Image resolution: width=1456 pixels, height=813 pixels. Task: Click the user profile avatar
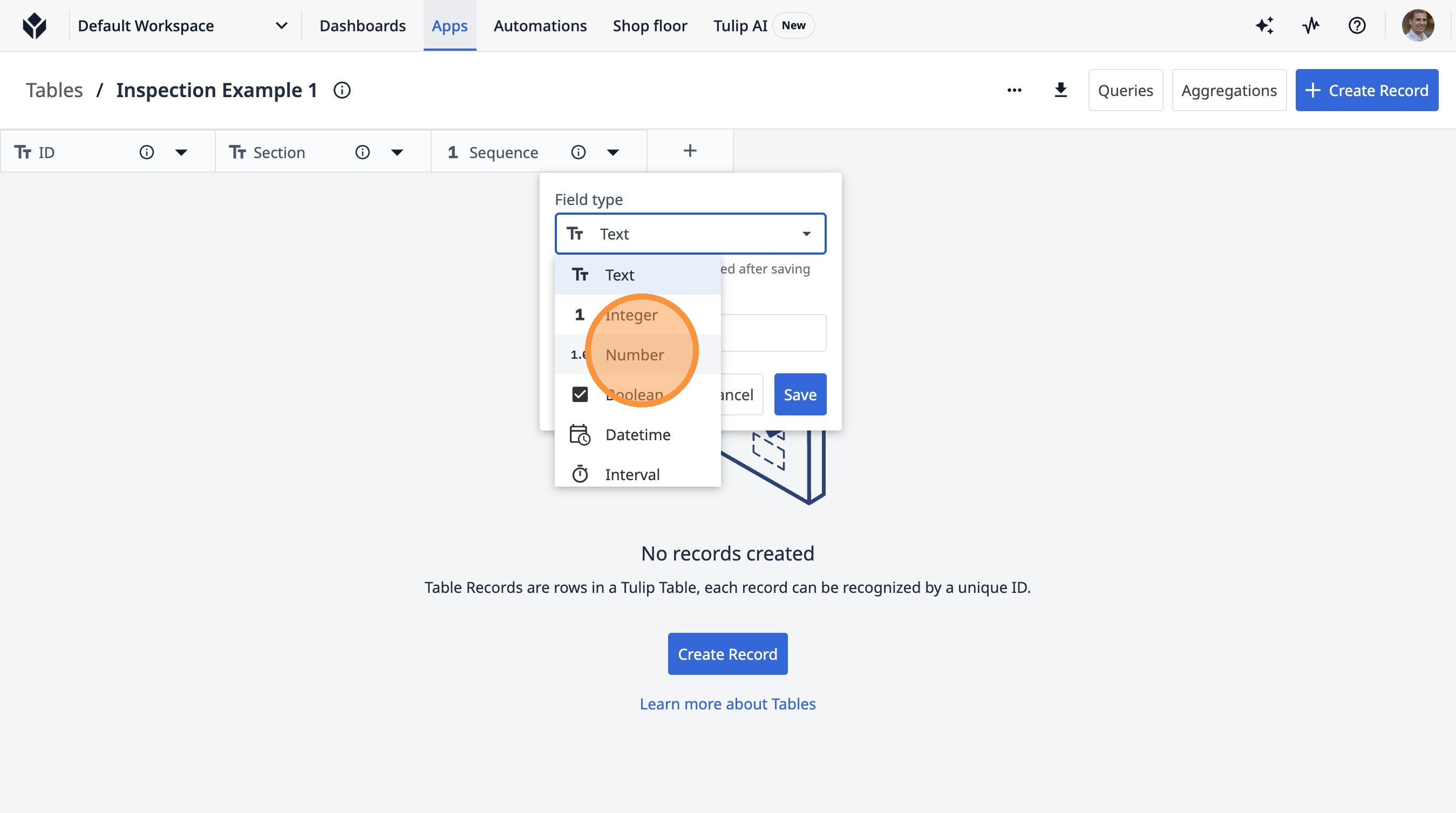pyautogui.click(x=1417, y=25)
